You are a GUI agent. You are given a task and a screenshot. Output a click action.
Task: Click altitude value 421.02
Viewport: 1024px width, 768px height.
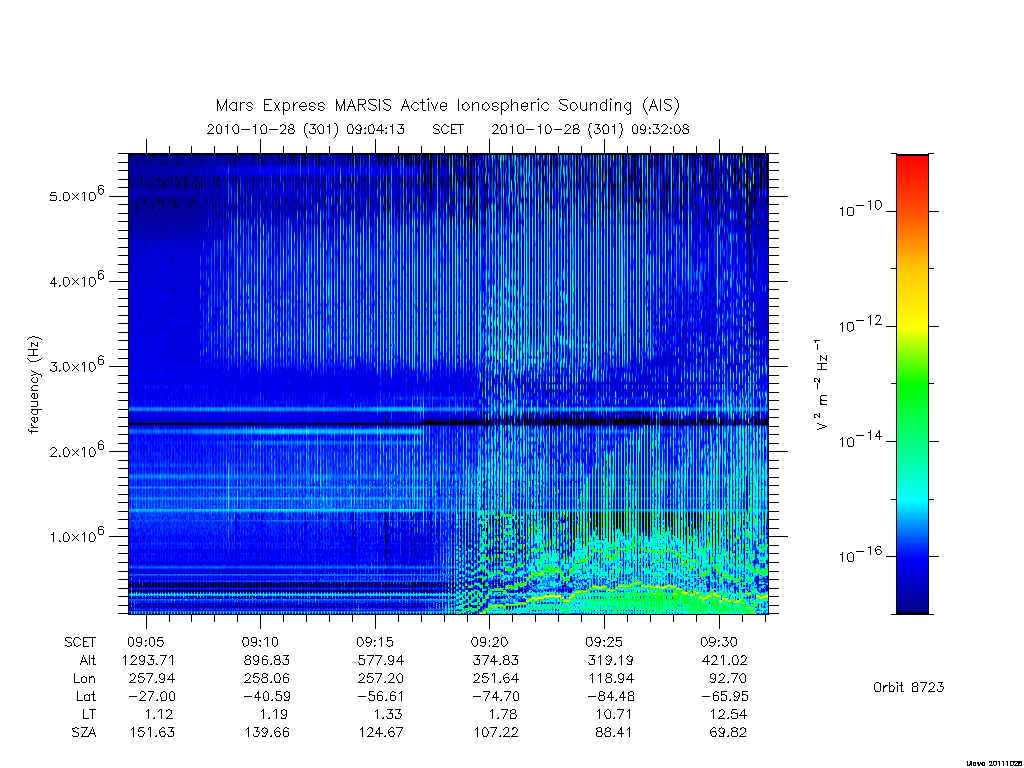coord(724,660)
